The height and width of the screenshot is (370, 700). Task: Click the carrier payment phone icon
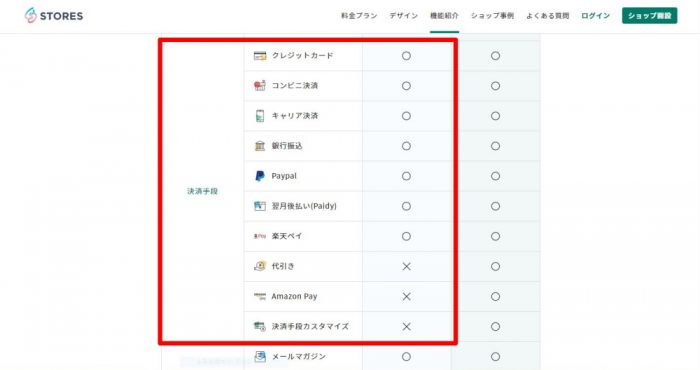coord(260,116)
